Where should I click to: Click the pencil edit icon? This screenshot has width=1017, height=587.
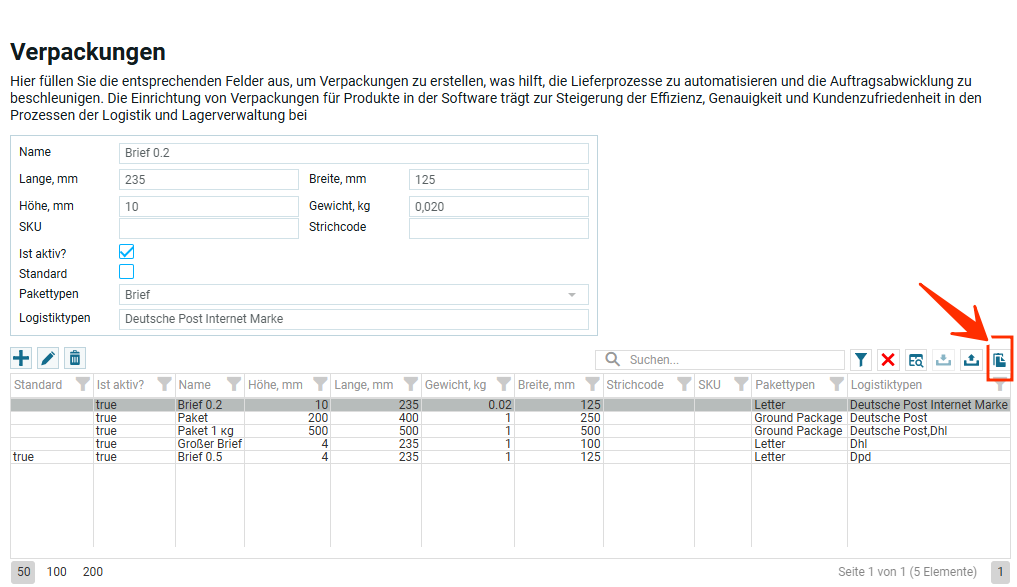pos(48,358)
